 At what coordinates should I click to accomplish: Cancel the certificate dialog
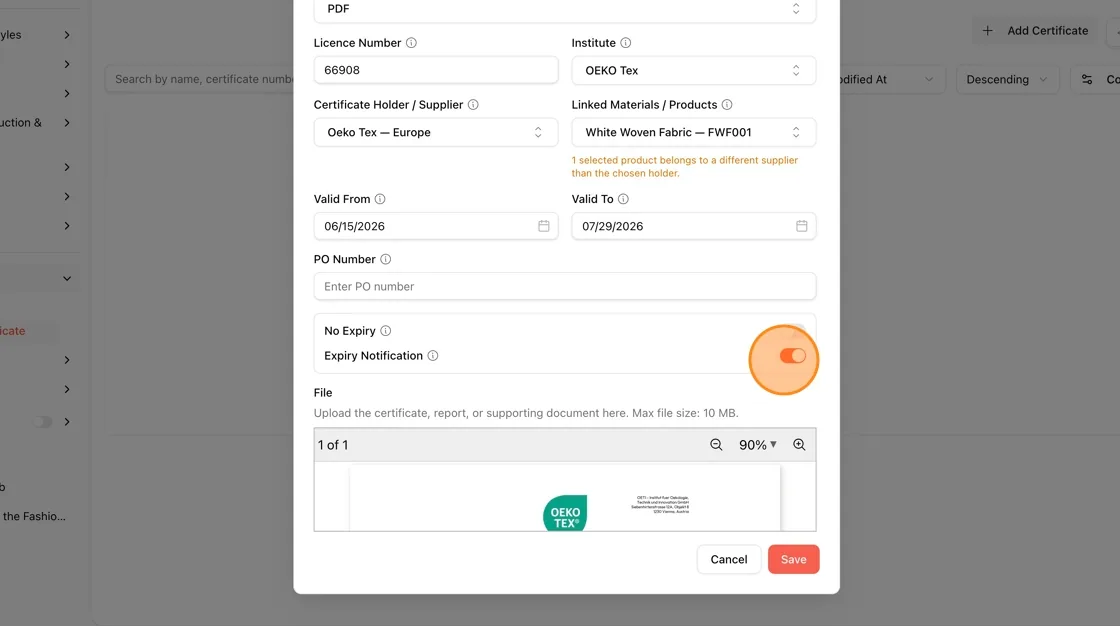click(729, 560)
